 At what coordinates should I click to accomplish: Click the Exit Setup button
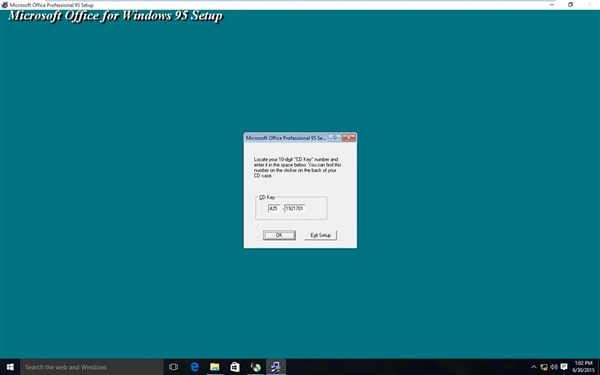[320, 235]
